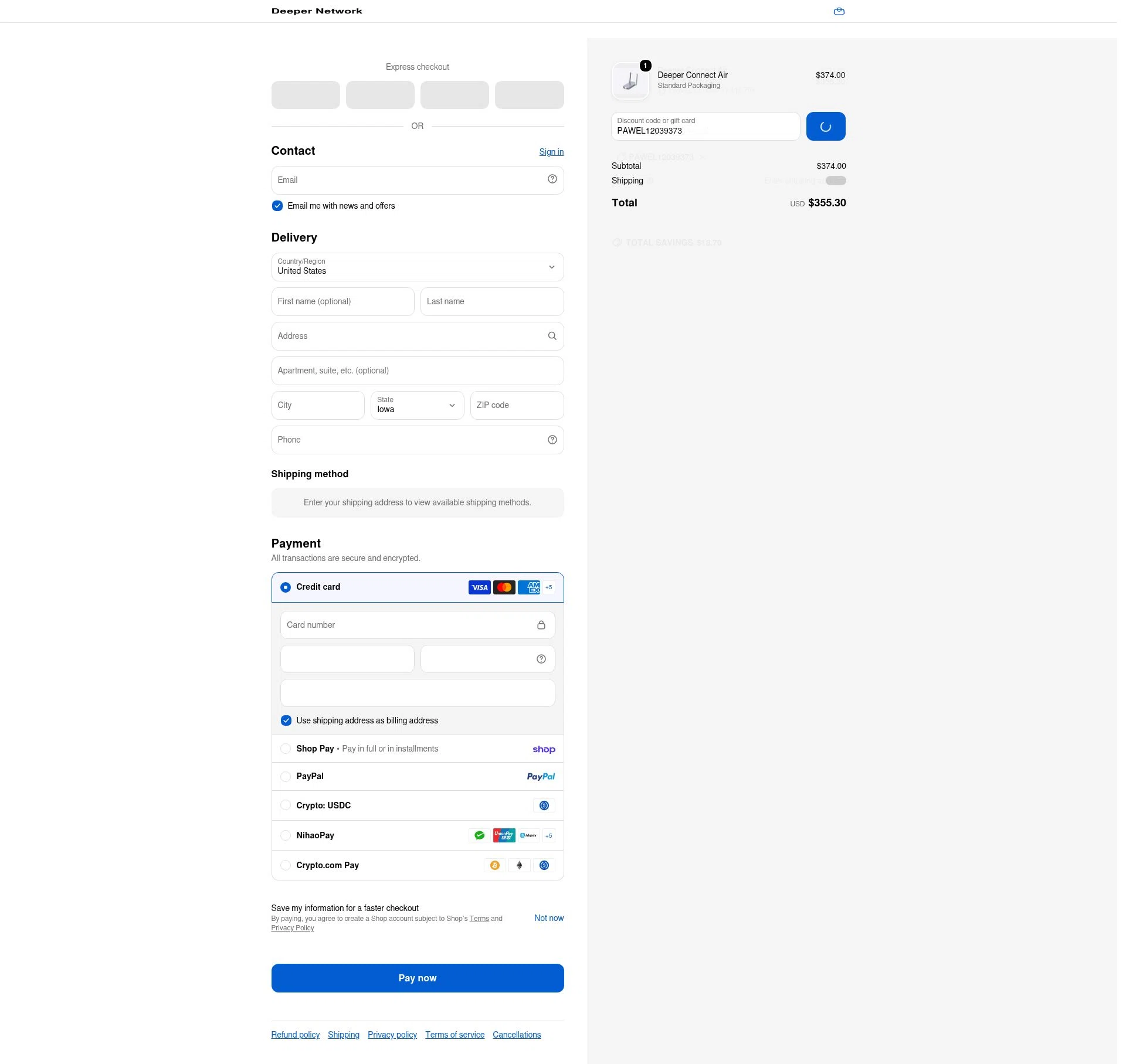
Task: Open the State dropdown showing Iowa
Action: 418,405
